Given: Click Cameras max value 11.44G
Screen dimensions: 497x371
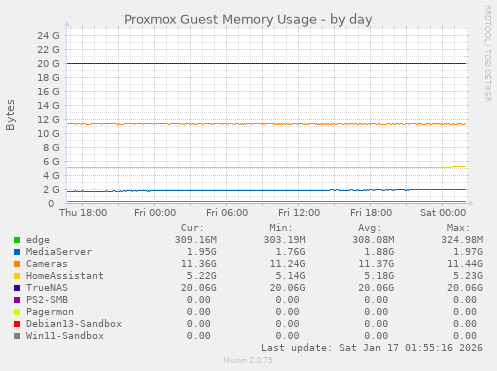Looking at the screenshot, I should point(465,264).
